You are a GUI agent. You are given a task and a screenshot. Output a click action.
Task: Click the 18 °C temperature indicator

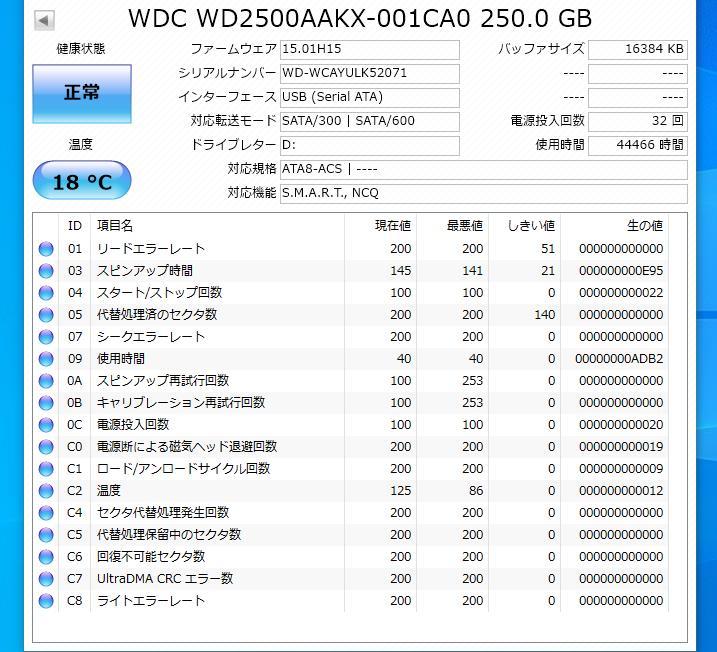point(82,180)
